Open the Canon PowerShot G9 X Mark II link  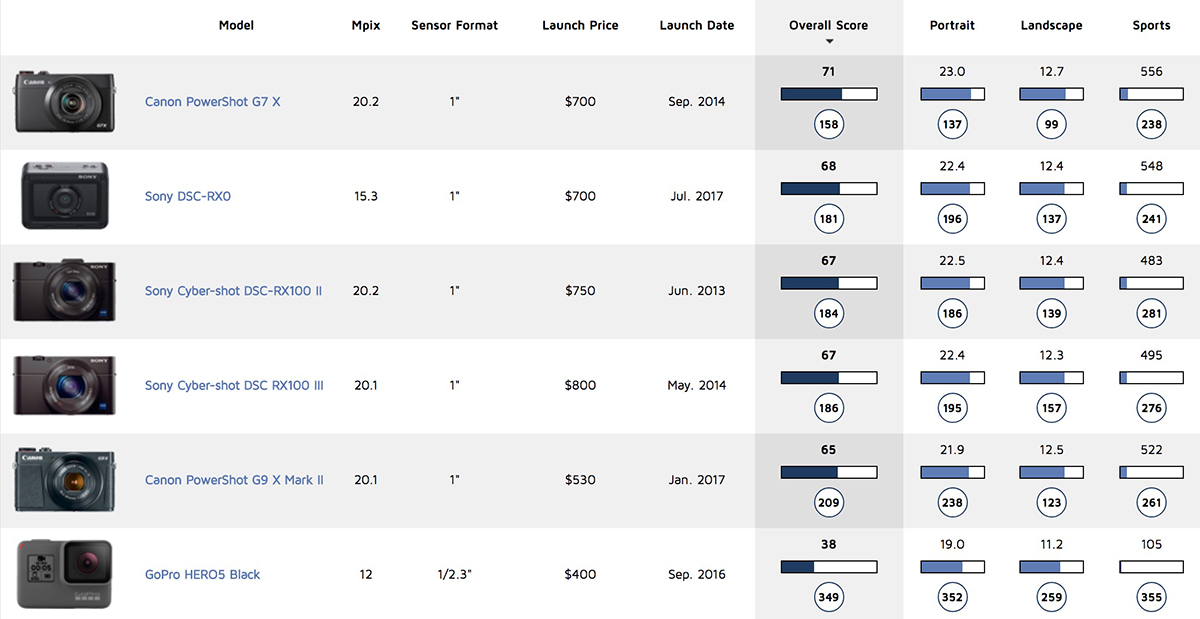[234, 480]
